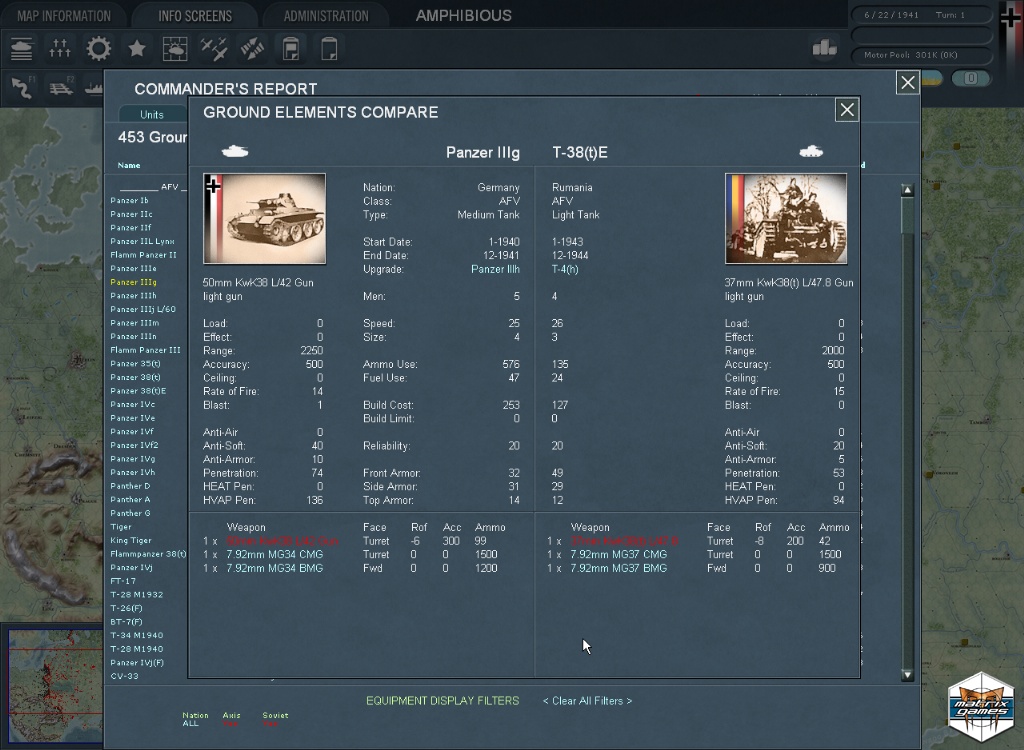This screenshot has height=750, width=1024.
Task: Click the T-38(t)E tank photo
Action: click(x=785, y=219)
